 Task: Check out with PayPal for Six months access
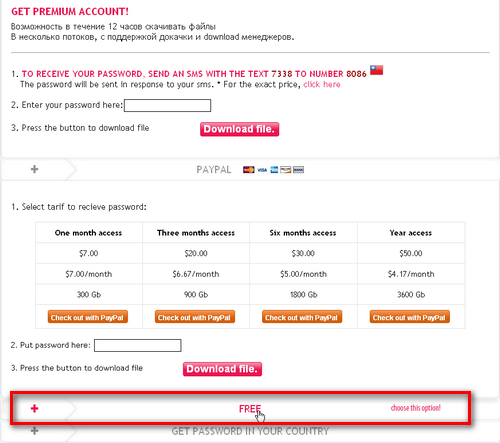302,317
